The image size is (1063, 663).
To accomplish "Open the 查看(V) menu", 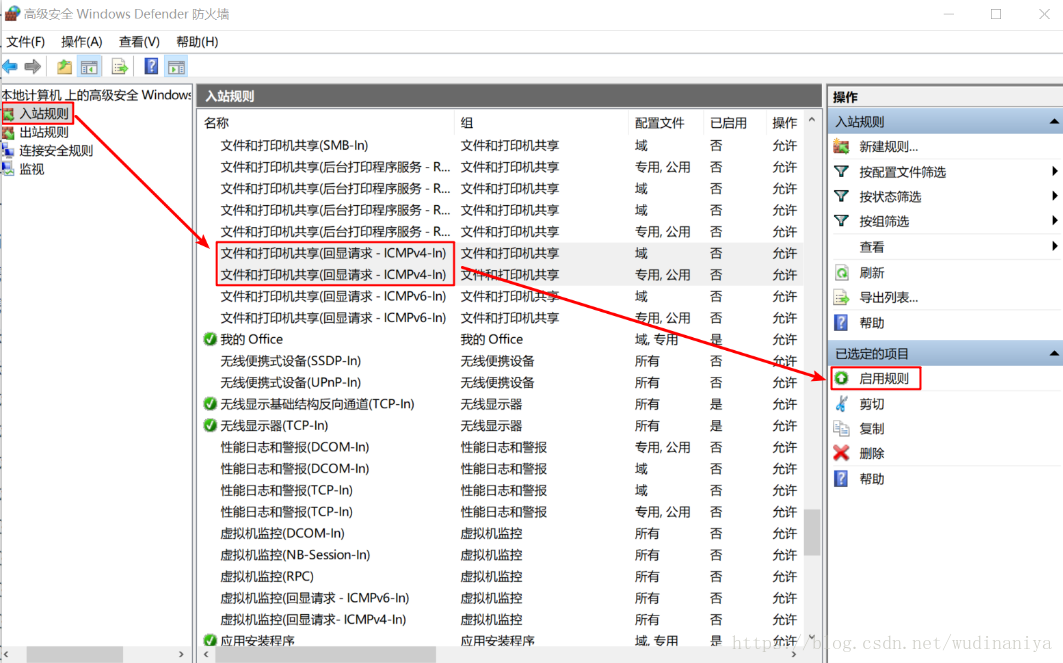I will (139, 42).
